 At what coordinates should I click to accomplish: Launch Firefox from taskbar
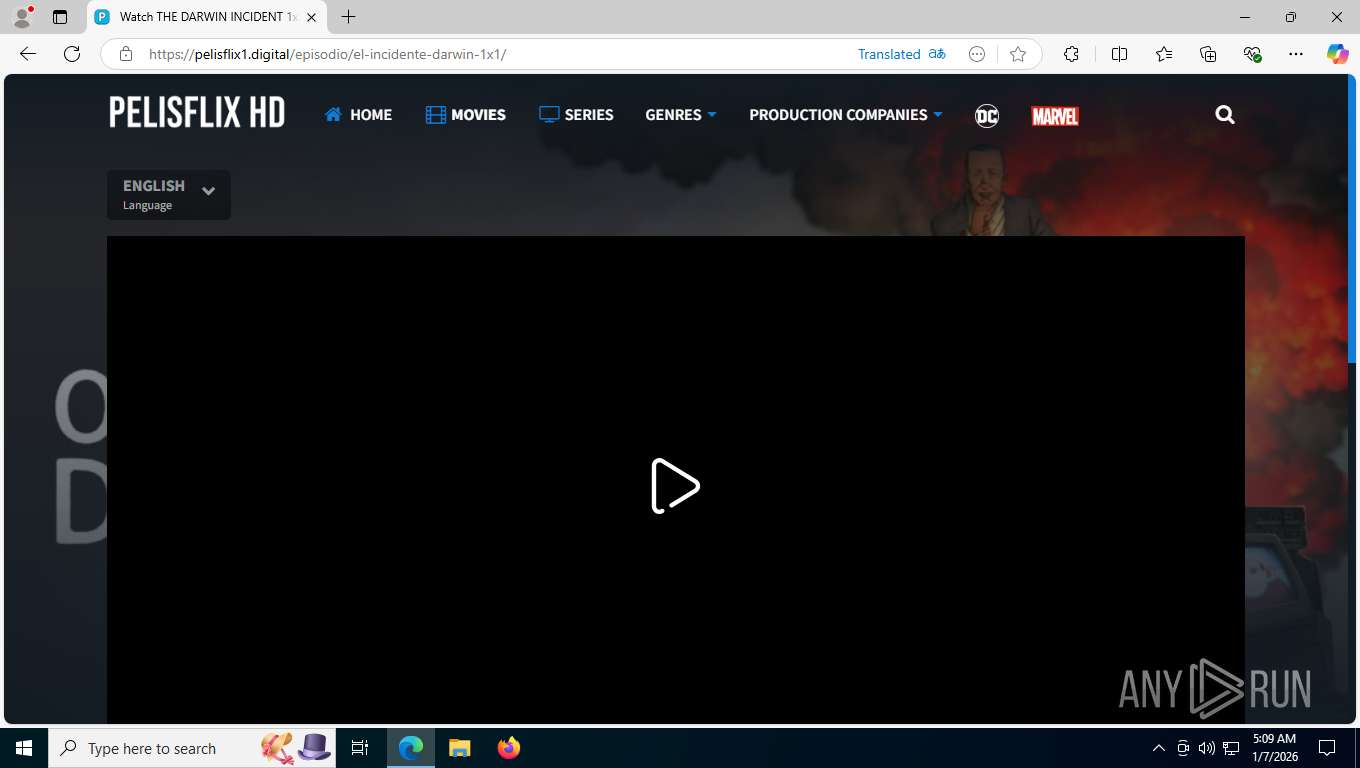508,748
